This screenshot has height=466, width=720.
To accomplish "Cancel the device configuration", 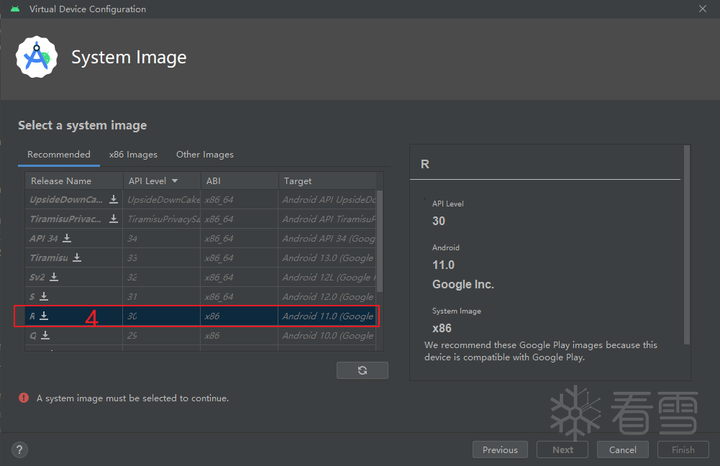I will (x=623, y=449).
